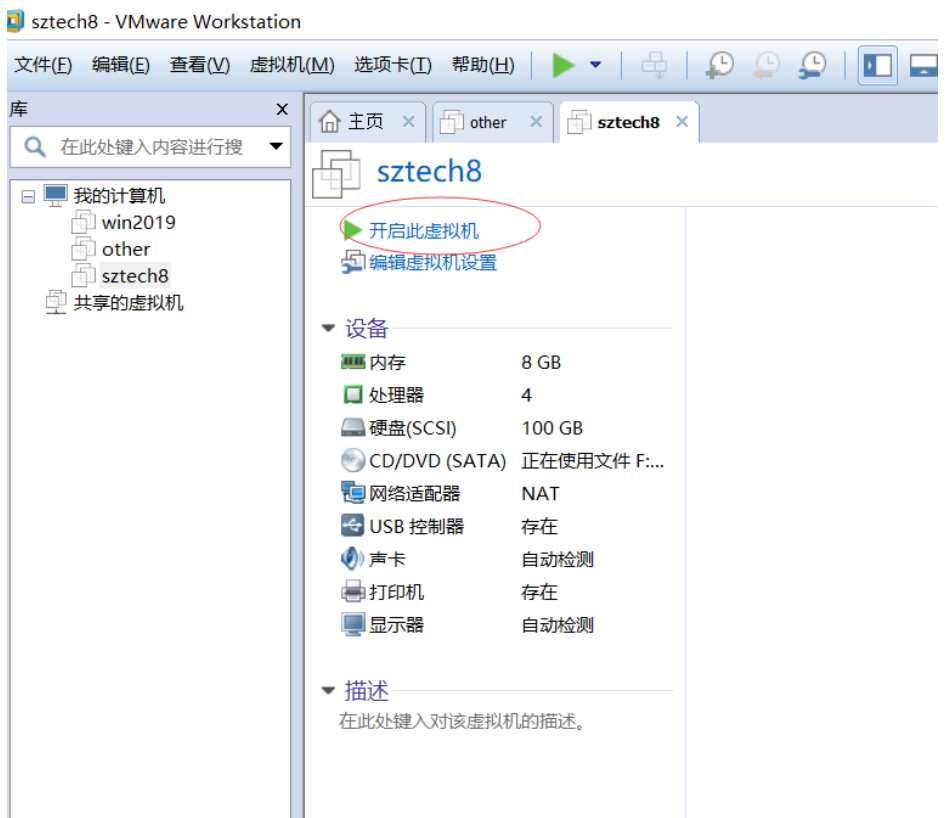948x818 pixels.
Task: Switch to the other tab
Action: 488,123
